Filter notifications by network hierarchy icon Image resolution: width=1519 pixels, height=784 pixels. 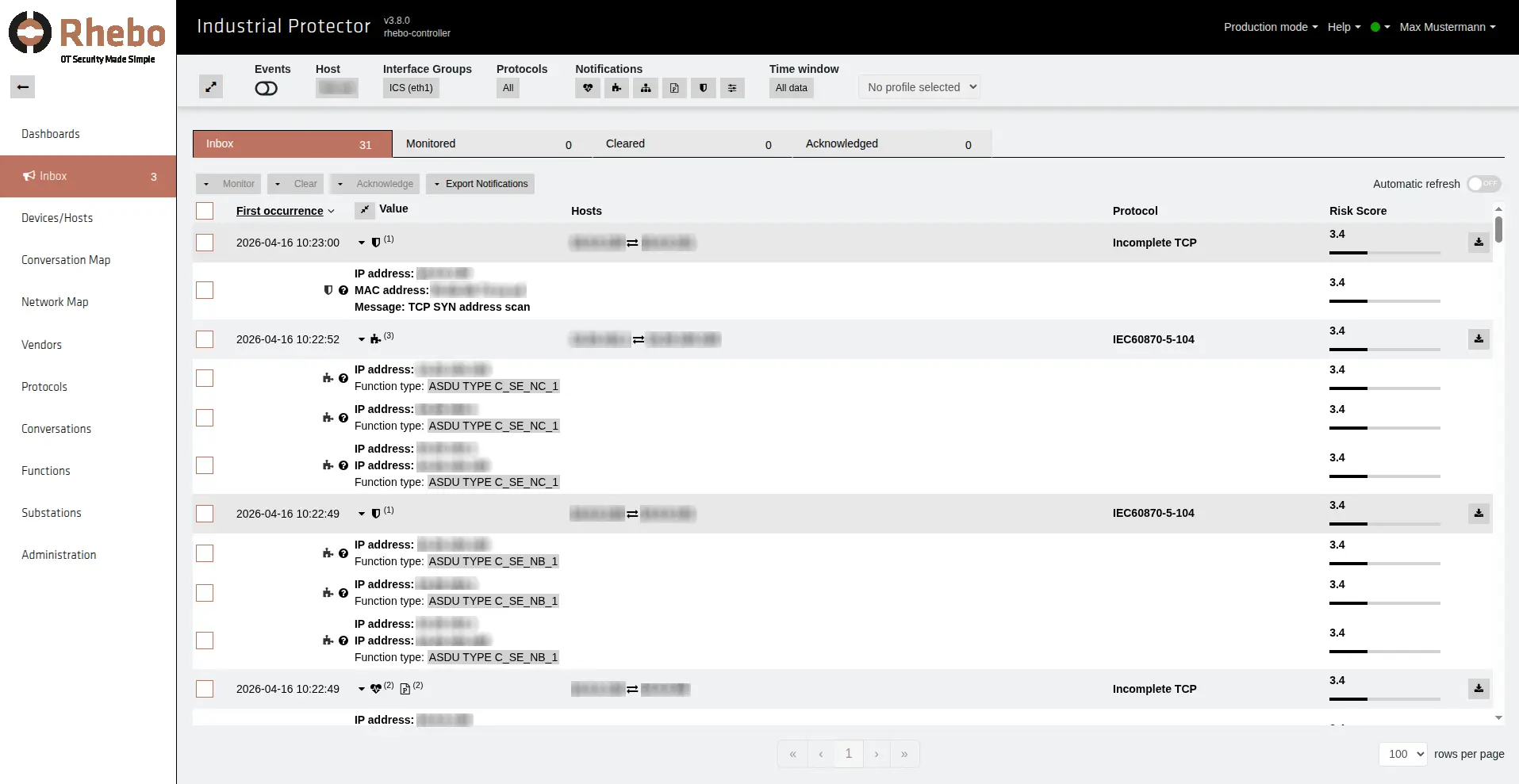point(646,88)
